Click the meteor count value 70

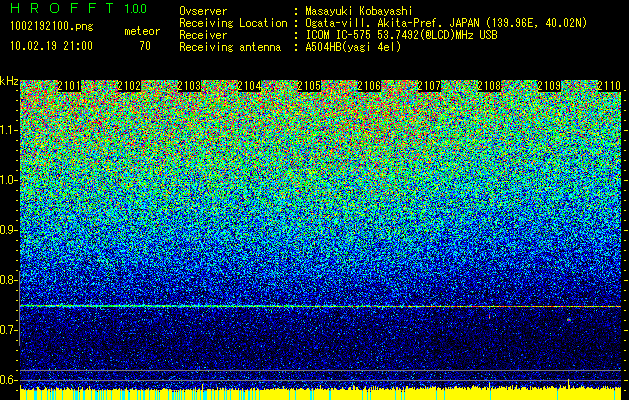145,46
